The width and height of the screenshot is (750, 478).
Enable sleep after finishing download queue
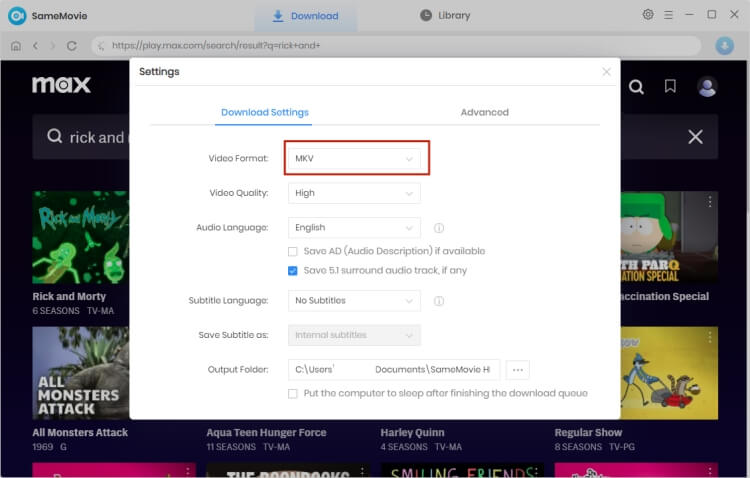293,394
